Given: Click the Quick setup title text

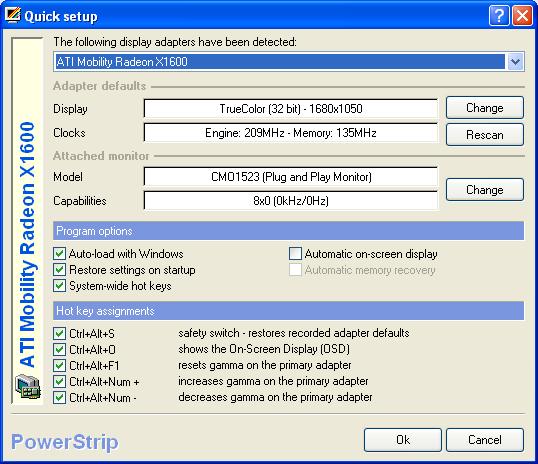Looking at the screenshot, I should coord(61,16).
